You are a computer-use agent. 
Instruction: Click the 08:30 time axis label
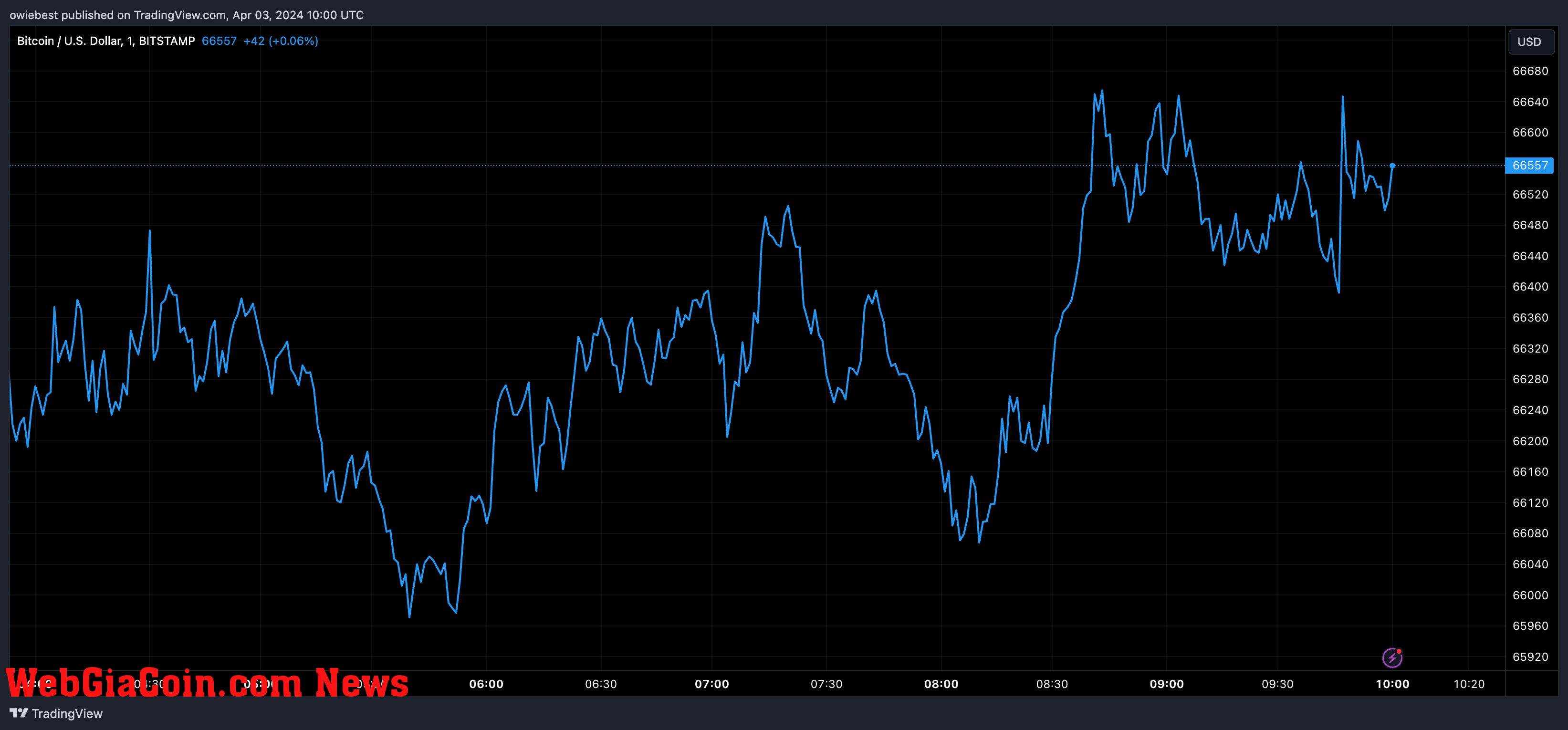[x=1052, y=684]
